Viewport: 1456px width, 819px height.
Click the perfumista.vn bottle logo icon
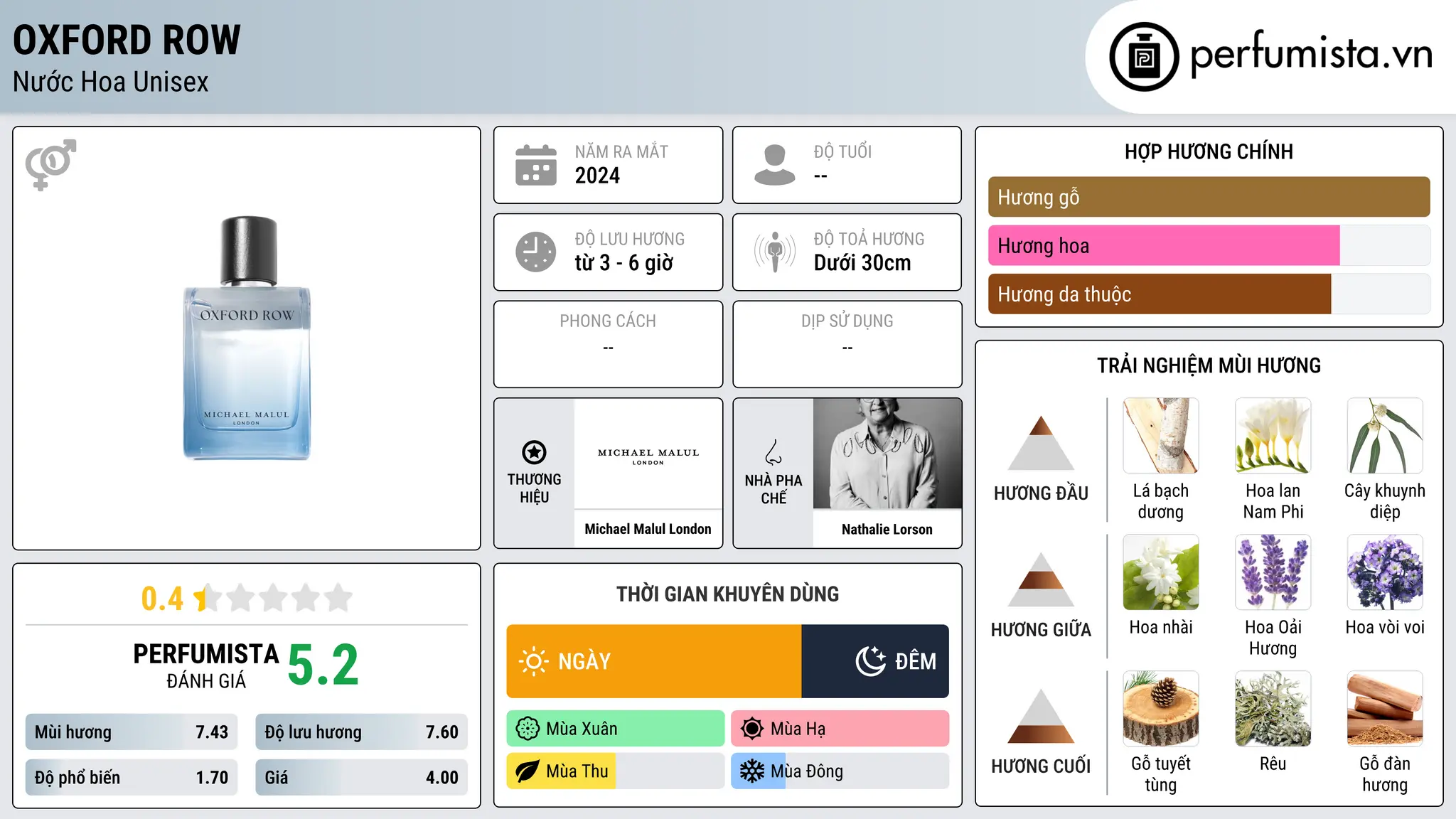[x=1144, y=57]
